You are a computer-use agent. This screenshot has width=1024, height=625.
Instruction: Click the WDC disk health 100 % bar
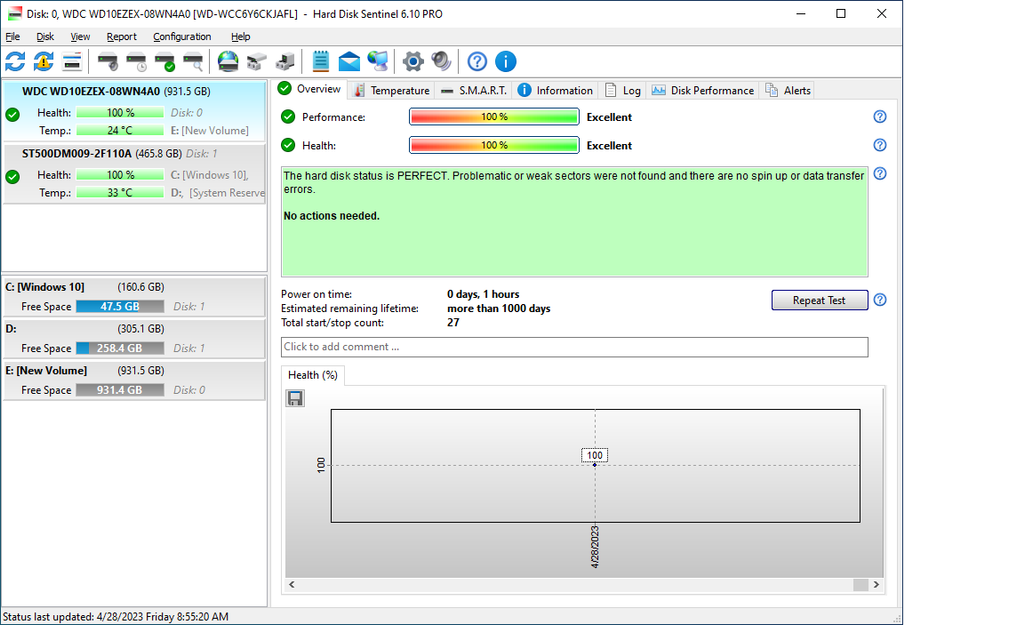(120, 112)
